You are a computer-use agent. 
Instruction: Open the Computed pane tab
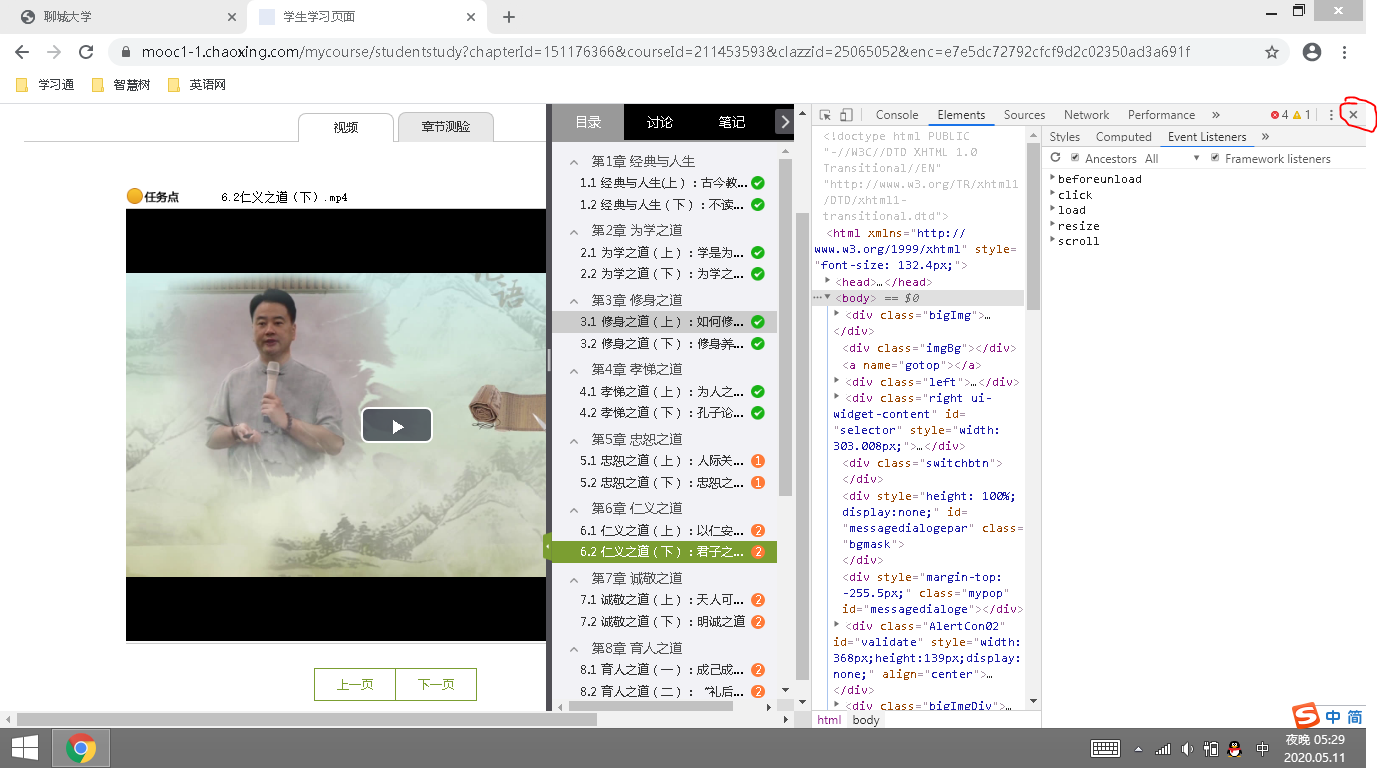pos(1124,137)
